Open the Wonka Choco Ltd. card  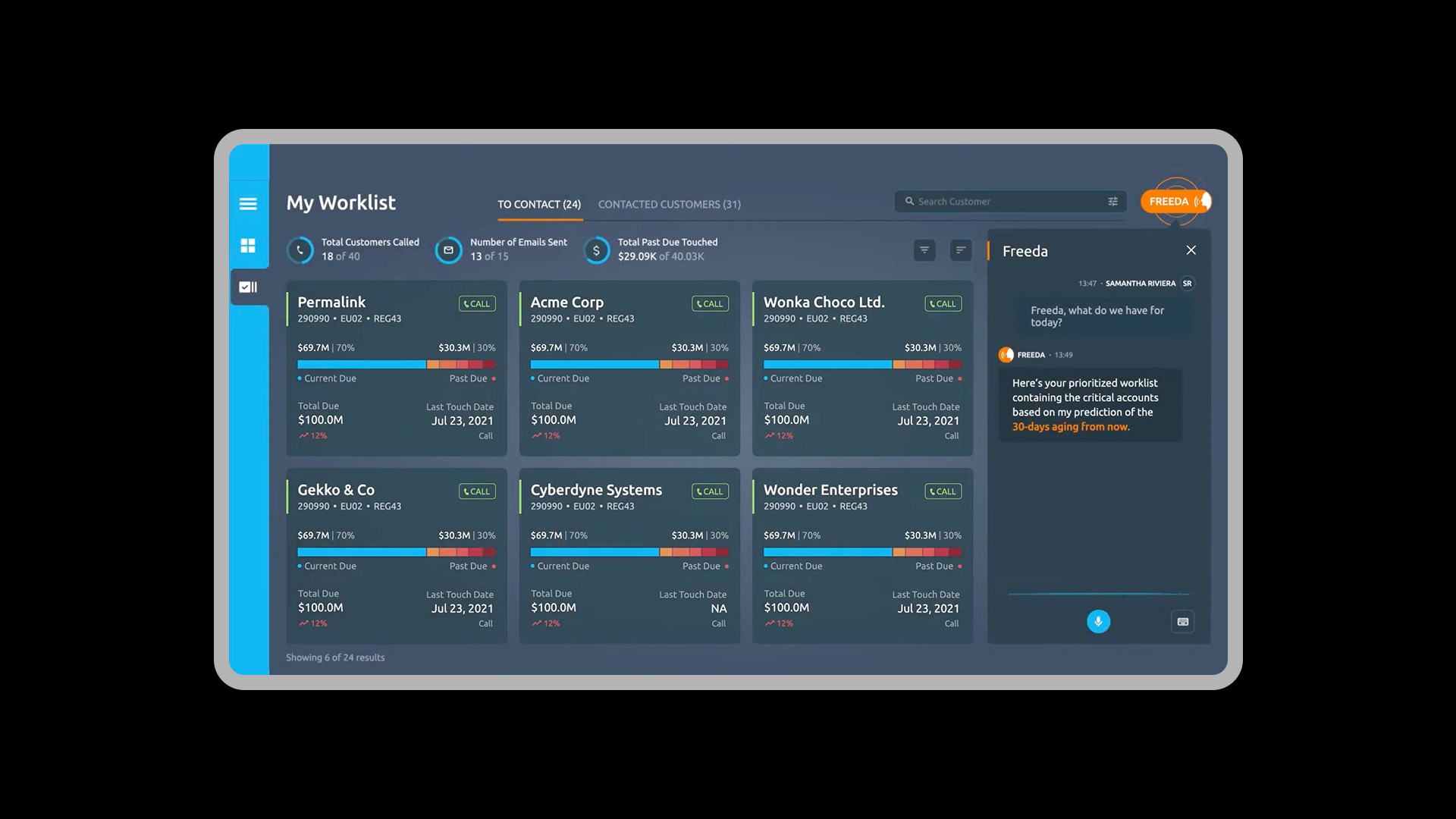[824, 303]
